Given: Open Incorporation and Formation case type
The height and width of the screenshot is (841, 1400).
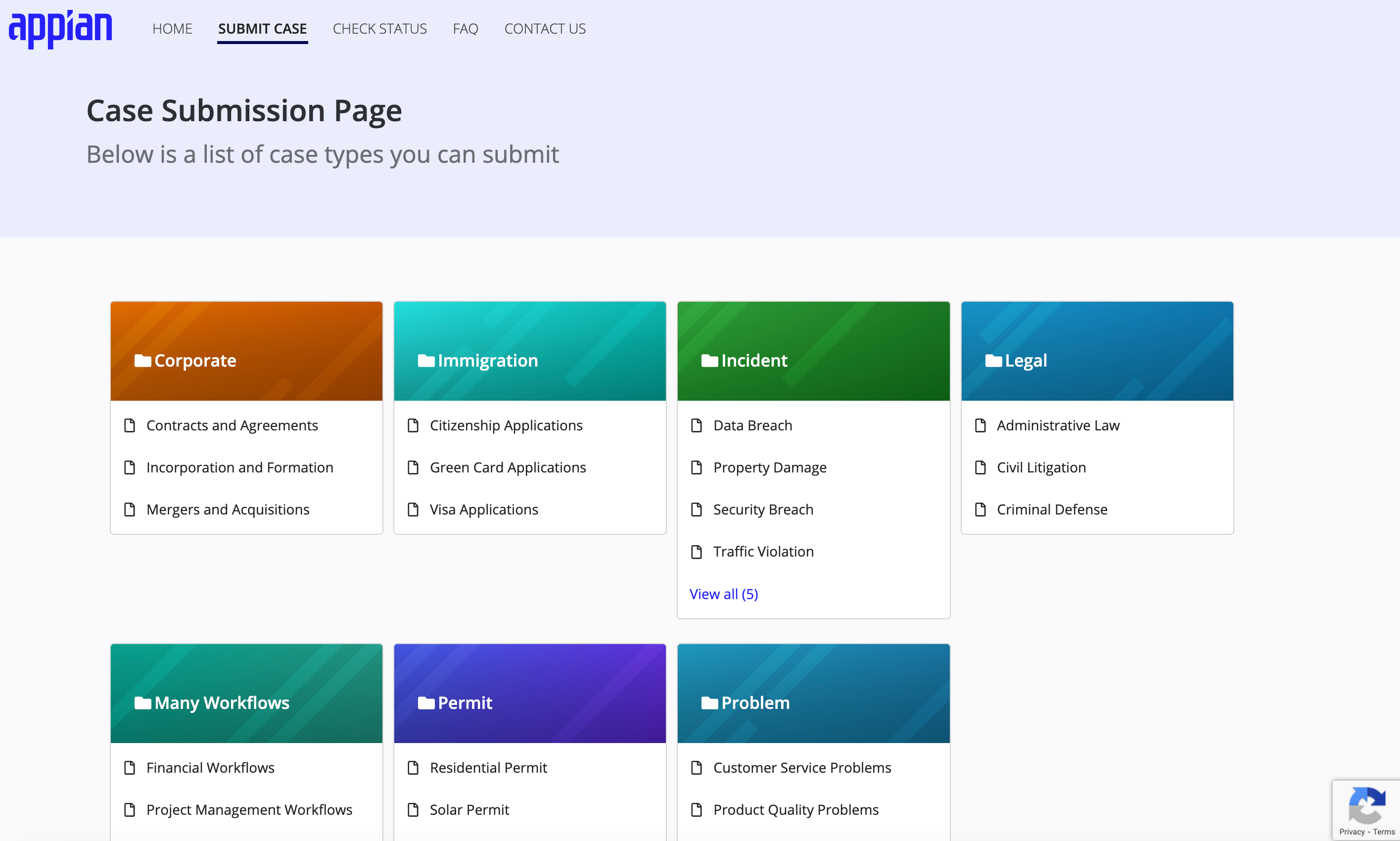Looking at the screenshot, I should click(239, 467).
